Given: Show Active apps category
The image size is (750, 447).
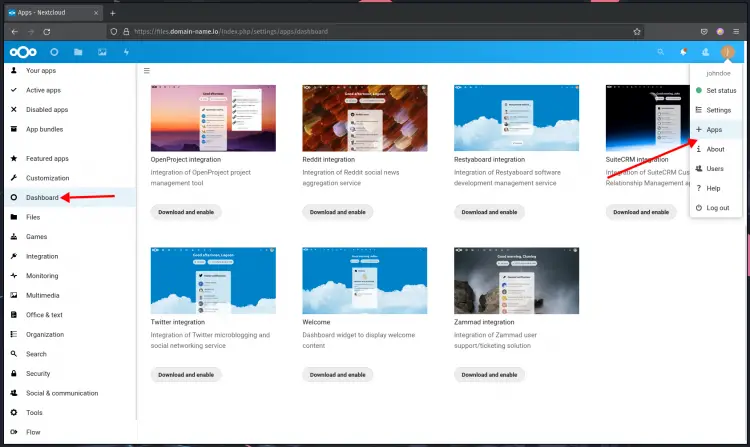Looking at the screenshot, I should click(x=70, y=90).
